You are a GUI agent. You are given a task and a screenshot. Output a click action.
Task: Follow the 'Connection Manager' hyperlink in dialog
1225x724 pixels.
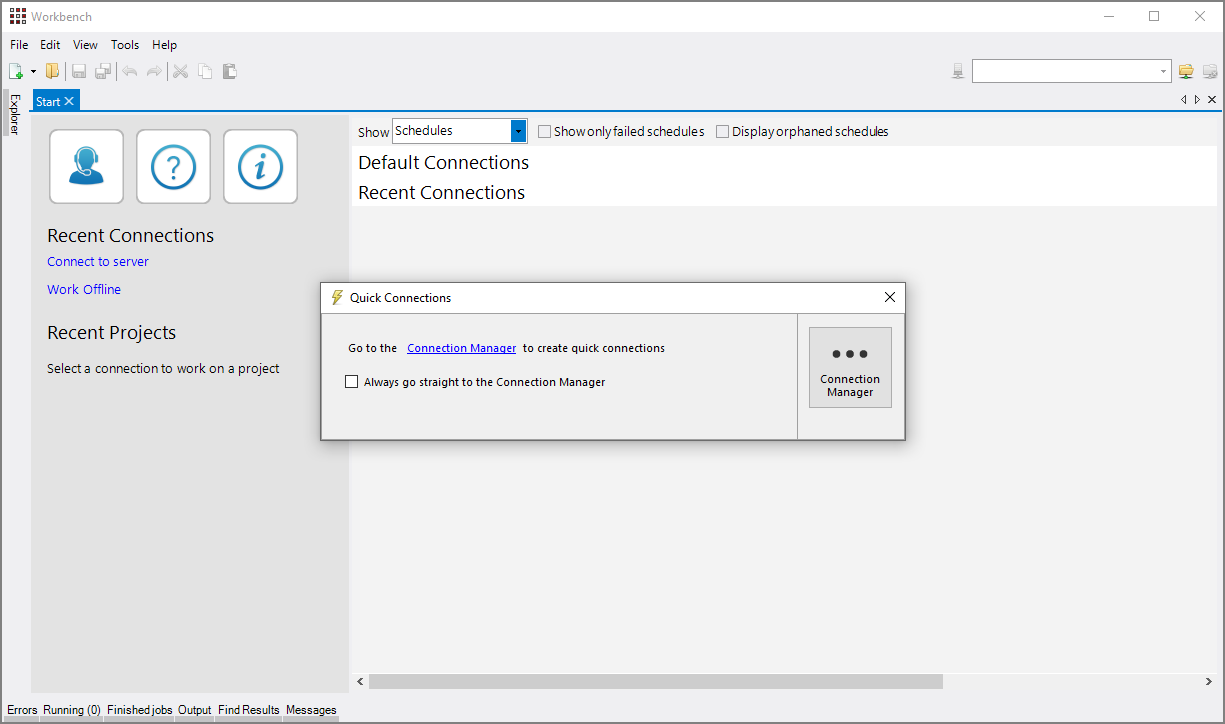click(462, 348)
